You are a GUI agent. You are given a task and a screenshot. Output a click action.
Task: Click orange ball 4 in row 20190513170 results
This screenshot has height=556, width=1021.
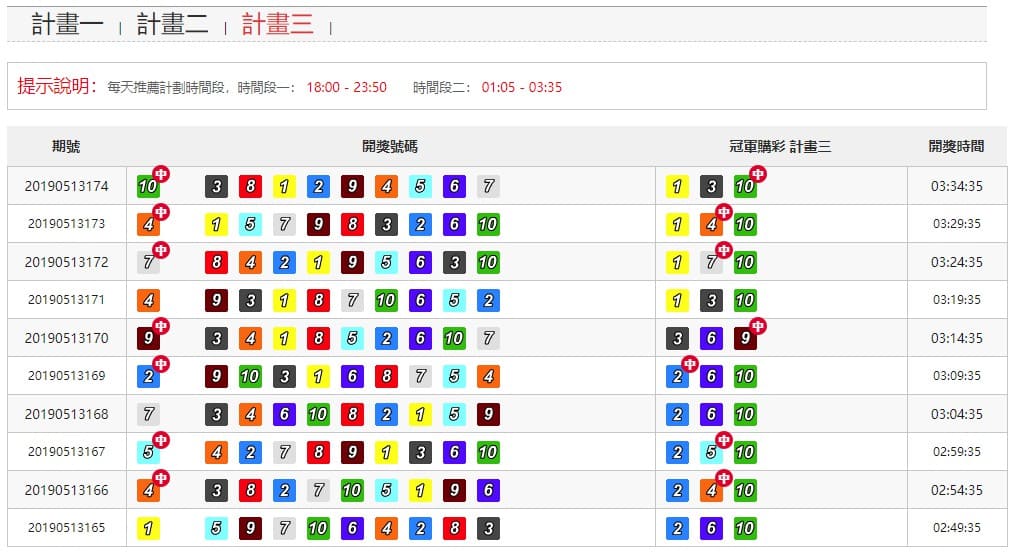pyautogui.click(x=251, y=339)
